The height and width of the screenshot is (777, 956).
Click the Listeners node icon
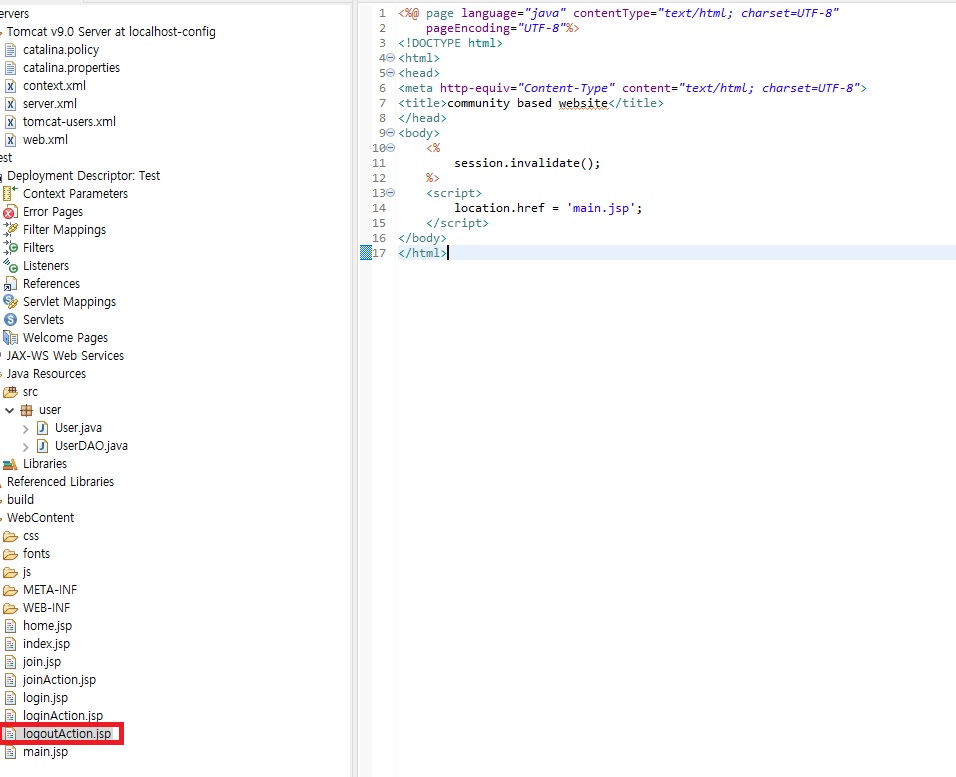(10, 266)
